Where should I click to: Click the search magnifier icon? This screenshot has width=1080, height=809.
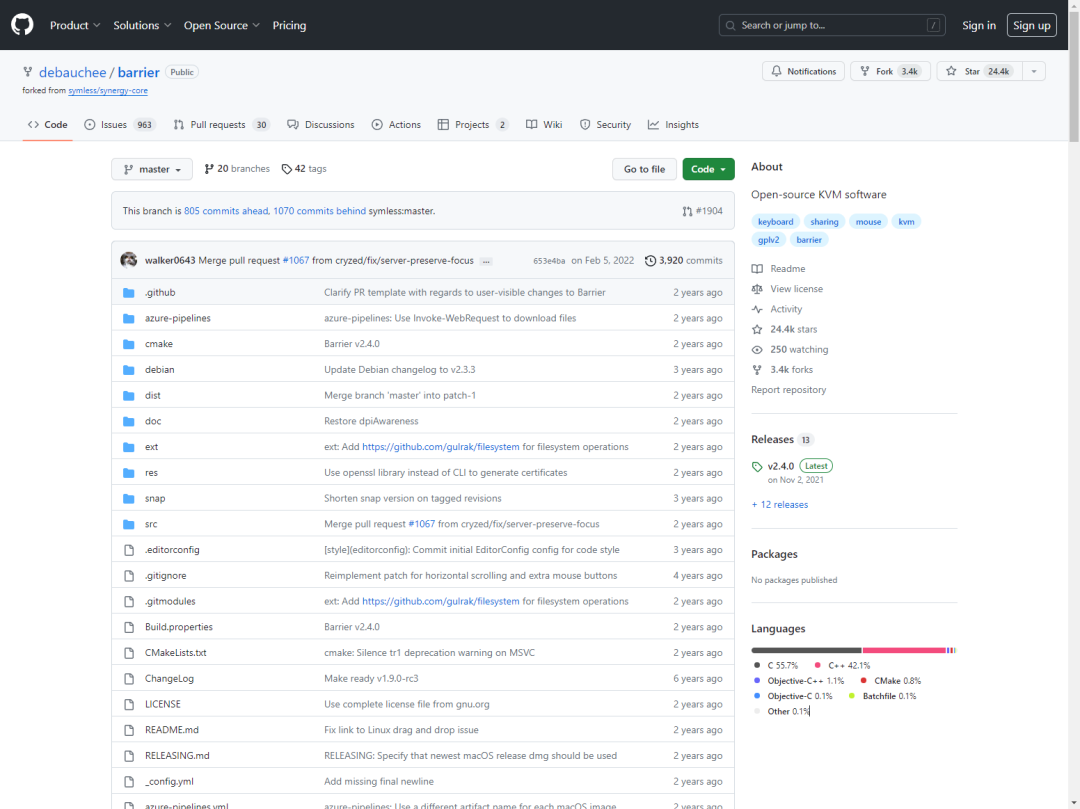click(731, 25)
